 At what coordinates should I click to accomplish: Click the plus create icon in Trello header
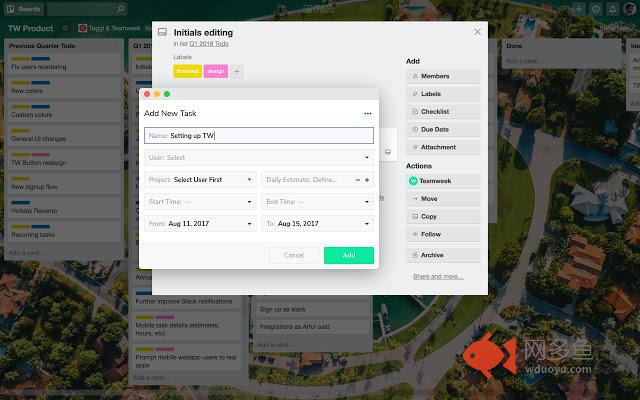(578, 9)
